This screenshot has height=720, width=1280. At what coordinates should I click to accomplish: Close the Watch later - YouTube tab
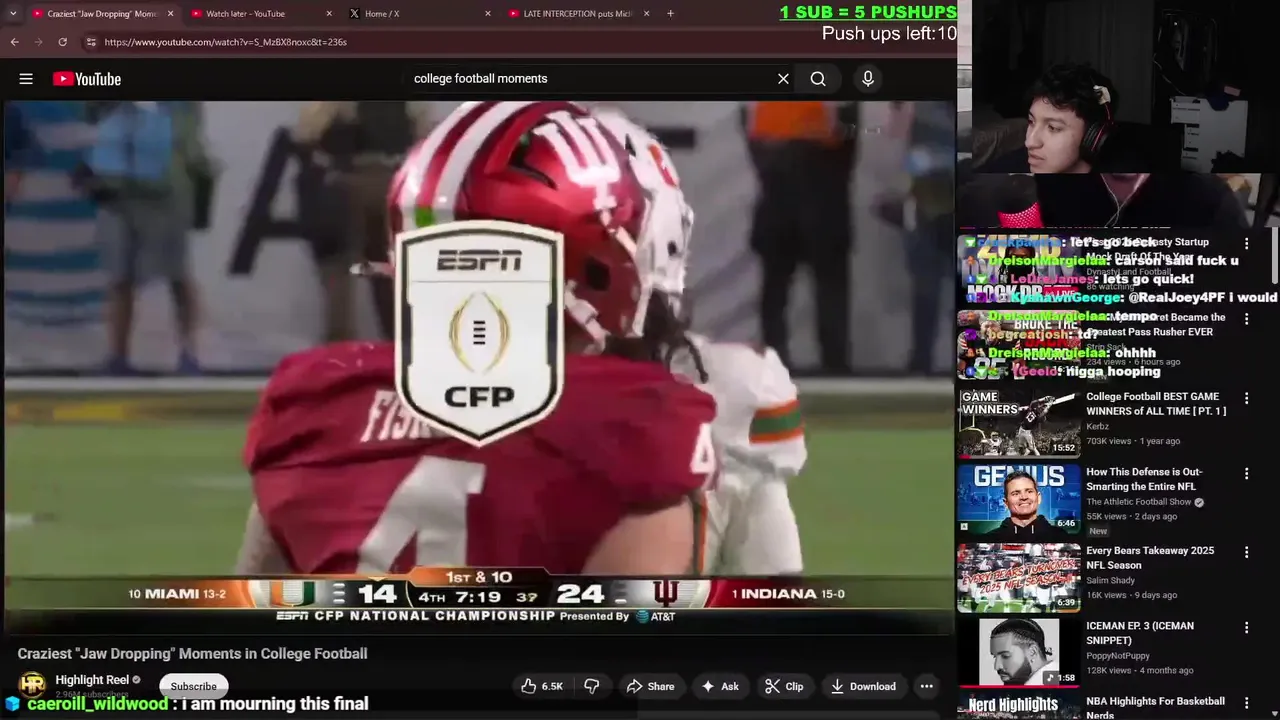pyautogui.click(x=329, y=14)
